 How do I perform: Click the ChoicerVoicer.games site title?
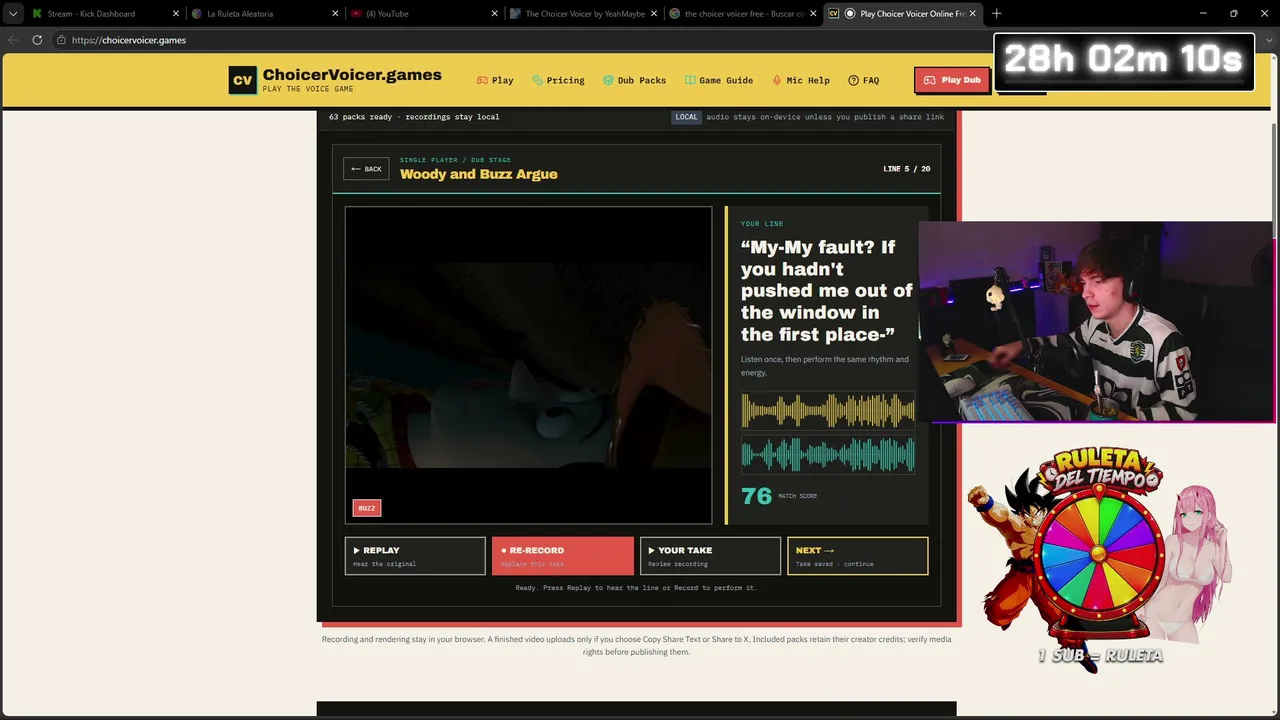(x=352, y=75)
